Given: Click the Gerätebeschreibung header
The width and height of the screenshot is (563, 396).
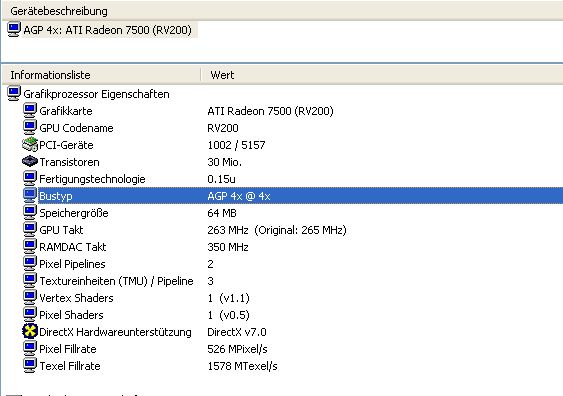Looking at the screenshot, I should pos(283,11).
